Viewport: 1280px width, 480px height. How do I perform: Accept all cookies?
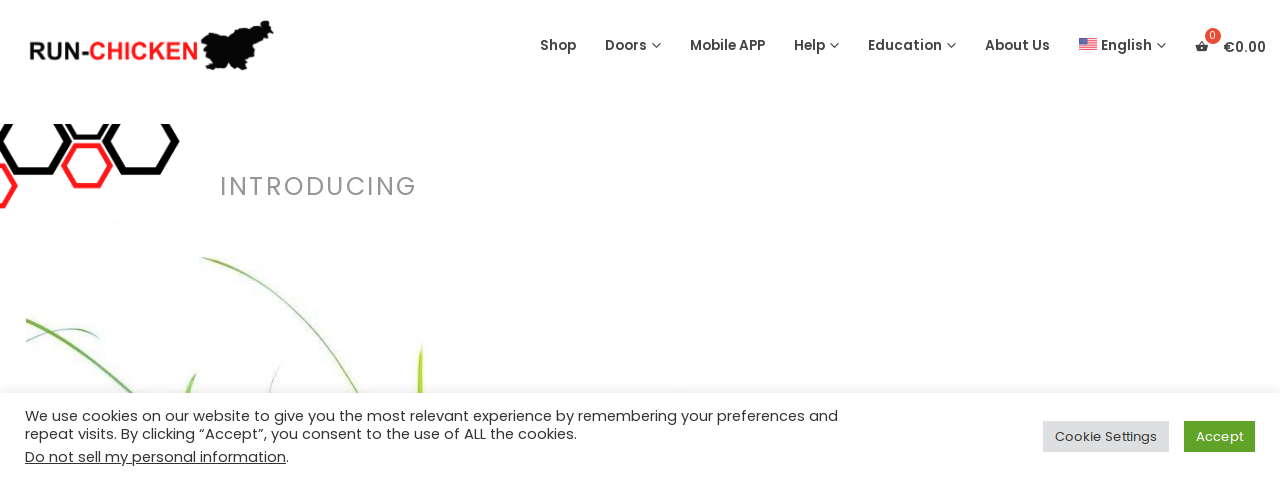tap(1219, 436)
